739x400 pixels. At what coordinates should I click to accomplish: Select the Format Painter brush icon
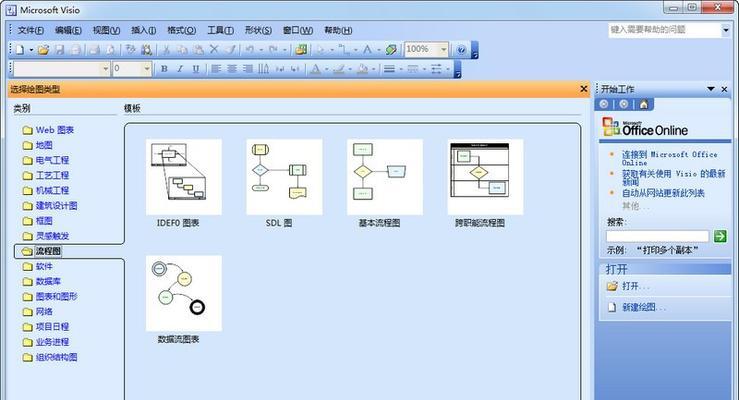click(230, 49)
